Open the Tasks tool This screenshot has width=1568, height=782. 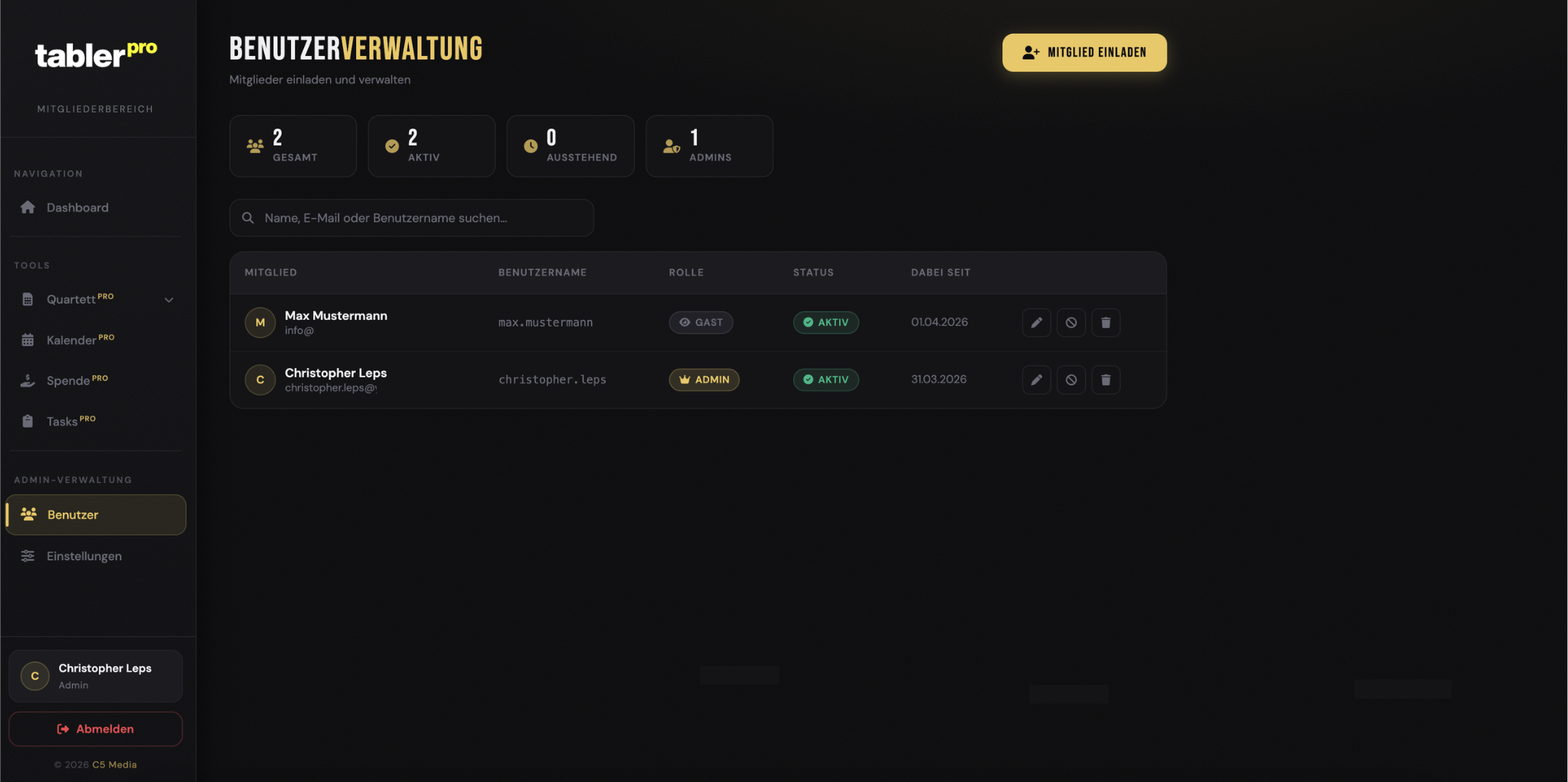coord(62,421)
